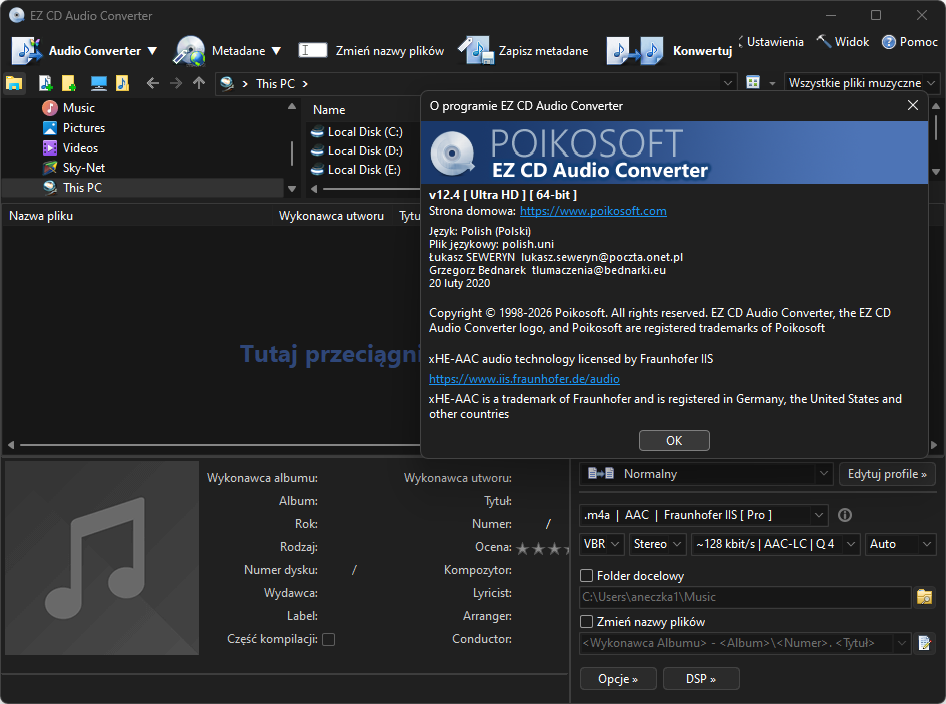946x704 pixels.
Task: Click the add folder icon
Action: [69, 83]
